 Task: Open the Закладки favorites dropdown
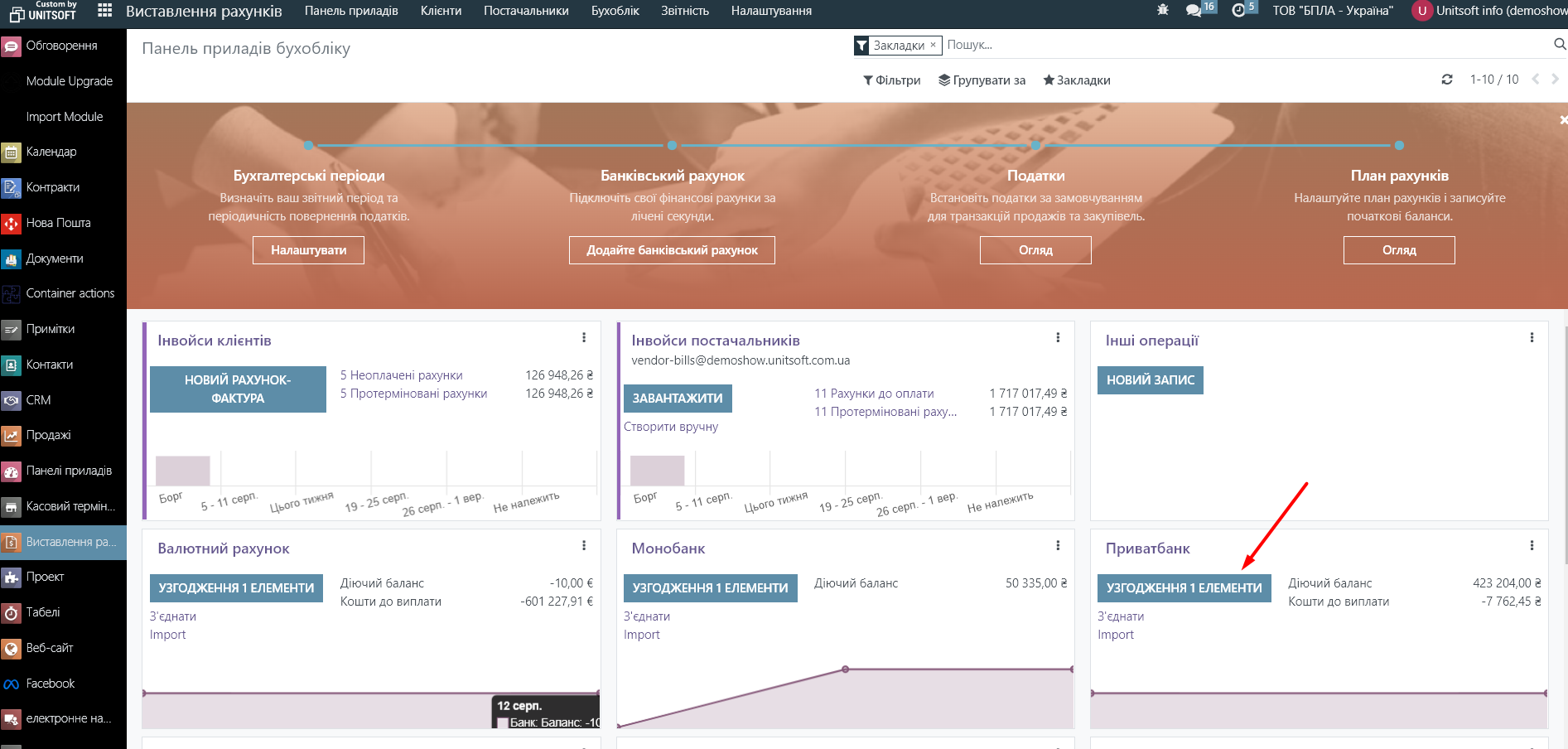click(1076, 80)
